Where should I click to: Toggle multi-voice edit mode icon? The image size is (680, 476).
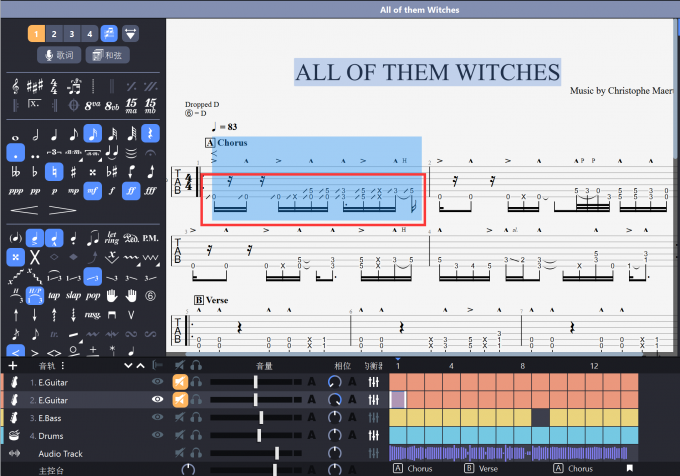[x=110, y=34]
